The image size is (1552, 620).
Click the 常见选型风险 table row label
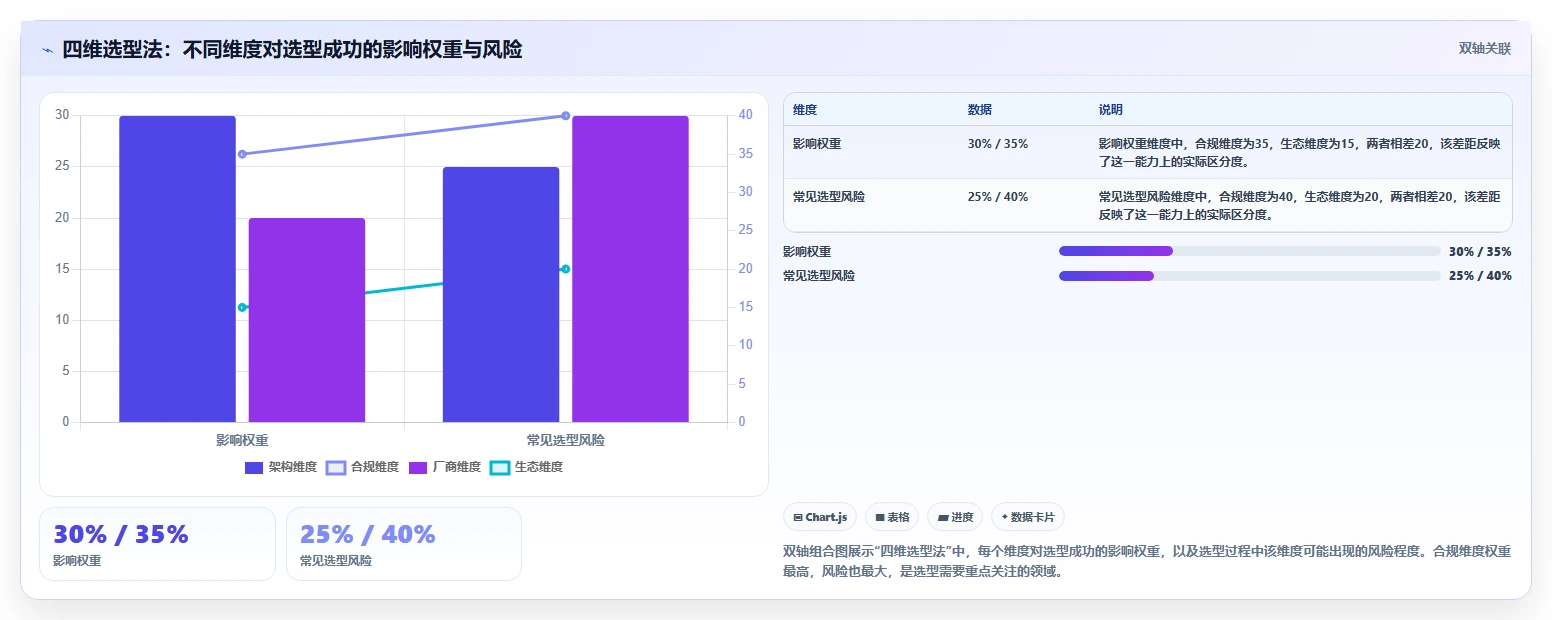[x=829, y=197]
